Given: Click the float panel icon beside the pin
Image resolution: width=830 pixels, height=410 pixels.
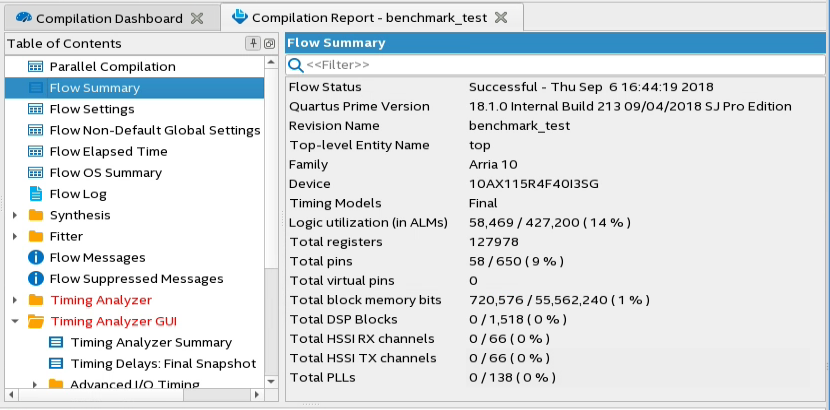Looking at the screenshot, I should point(269,44).
